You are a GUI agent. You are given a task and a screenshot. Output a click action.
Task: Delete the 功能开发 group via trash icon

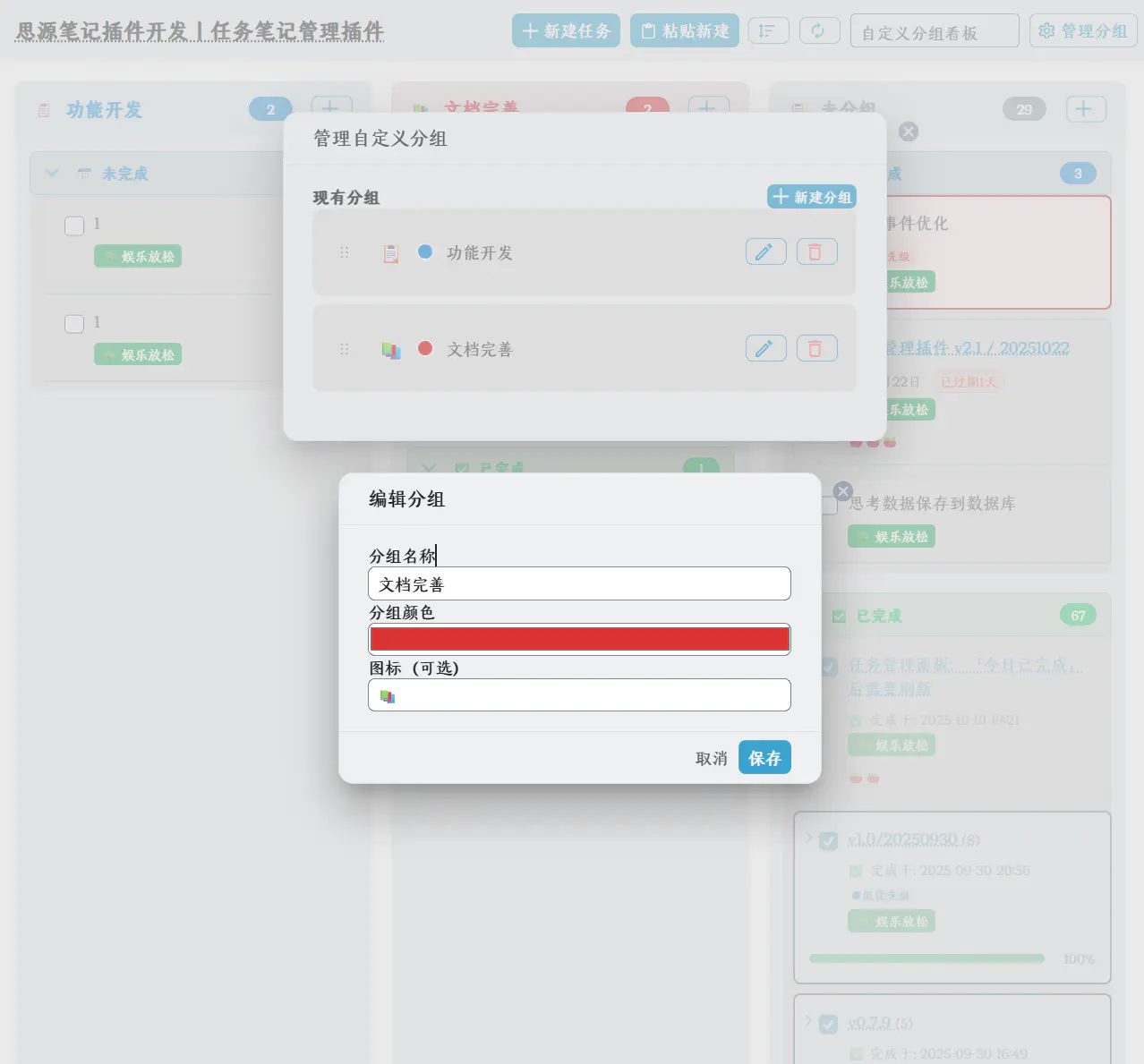pyautogui.click(x=816, y=251)
